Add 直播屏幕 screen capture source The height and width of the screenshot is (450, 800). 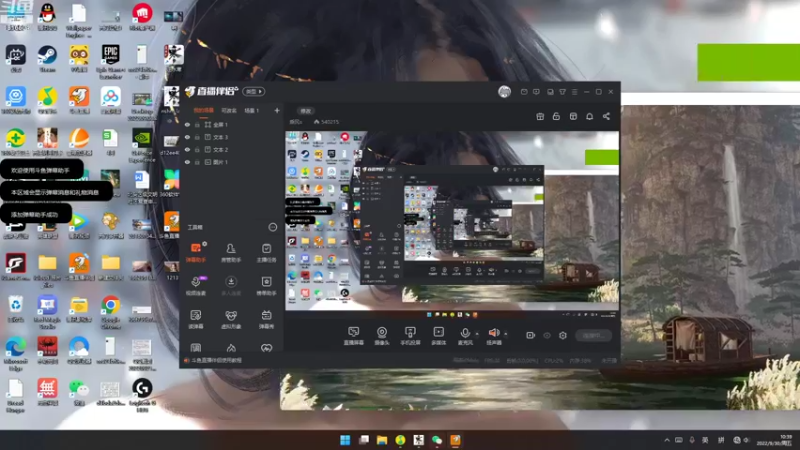tap(354, 336)
